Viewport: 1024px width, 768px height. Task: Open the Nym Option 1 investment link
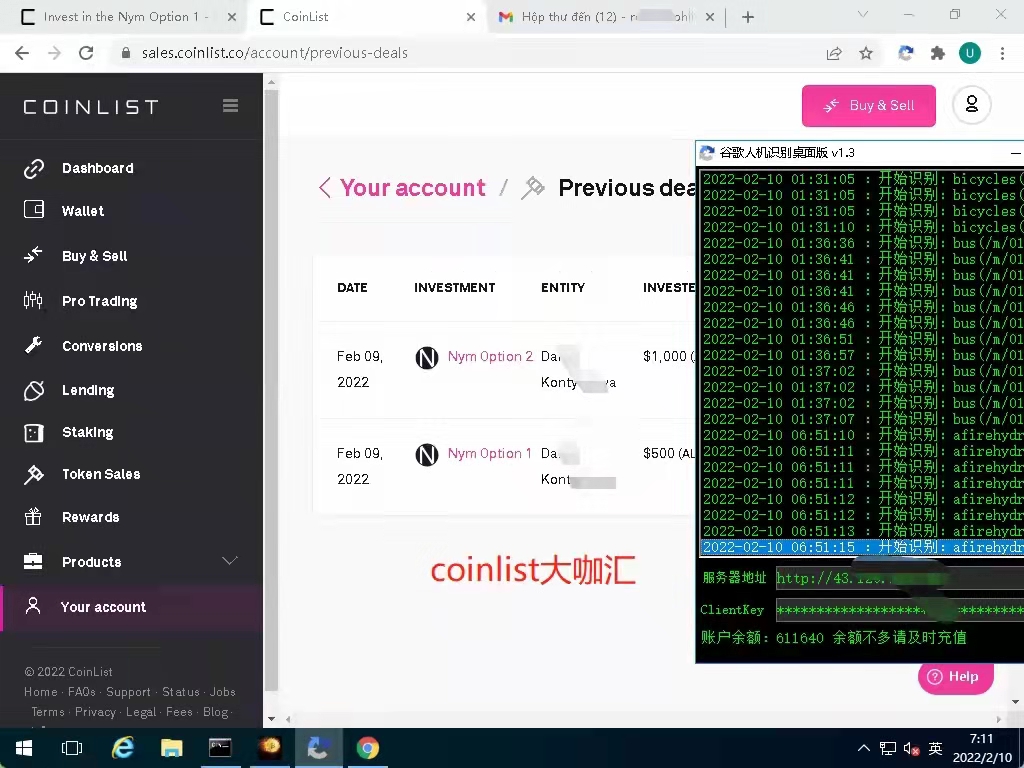click(489, 453)
